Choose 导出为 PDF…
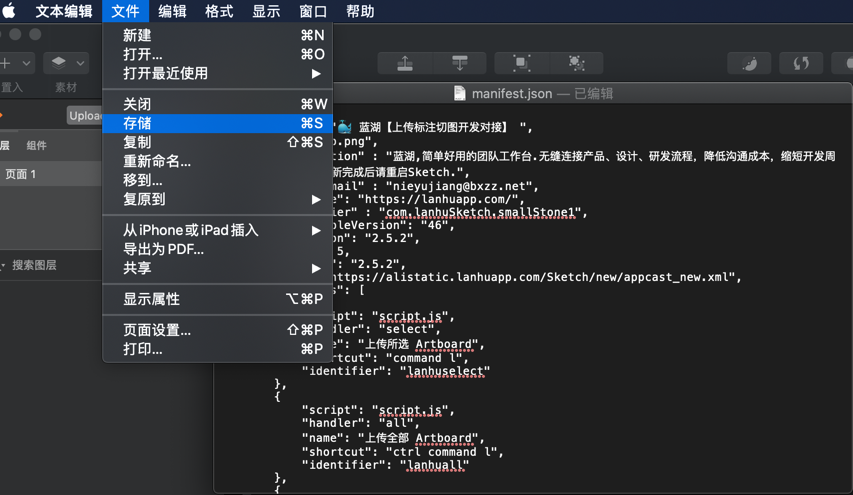This screenshot has height=495, width=853. [x=217, y=249]
